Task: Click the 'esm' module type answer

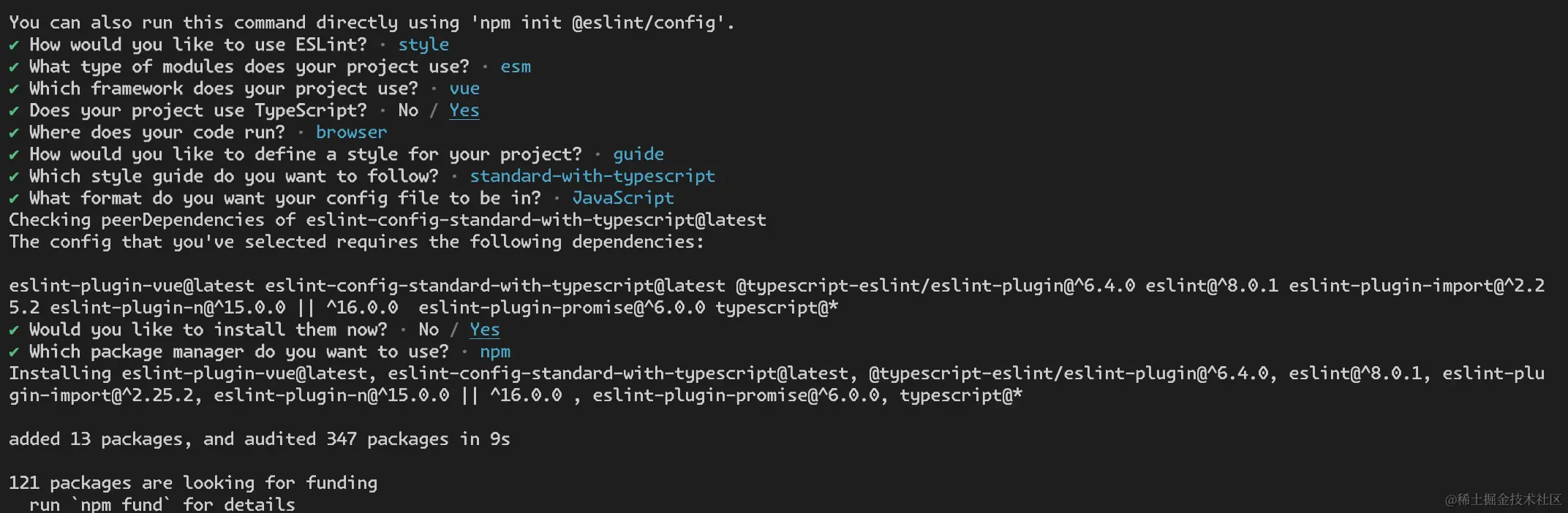Action: click(x=516, y=66)
